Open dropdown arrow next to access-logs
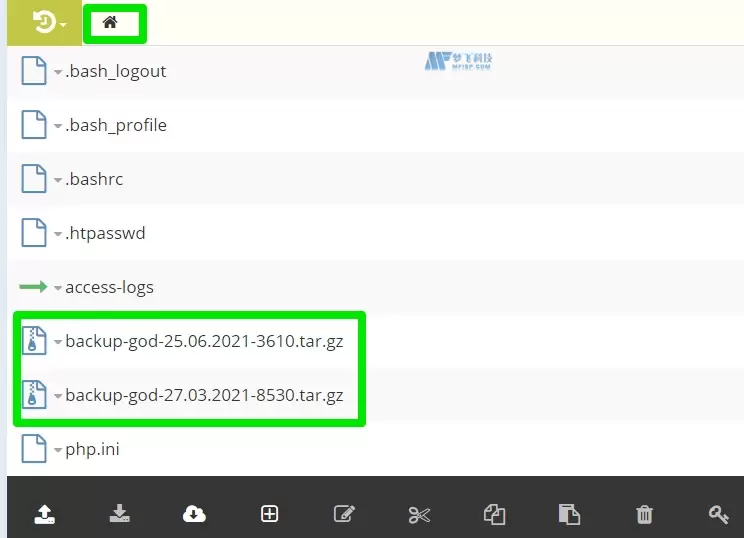 pyautogui.click(x=58, y=288)
